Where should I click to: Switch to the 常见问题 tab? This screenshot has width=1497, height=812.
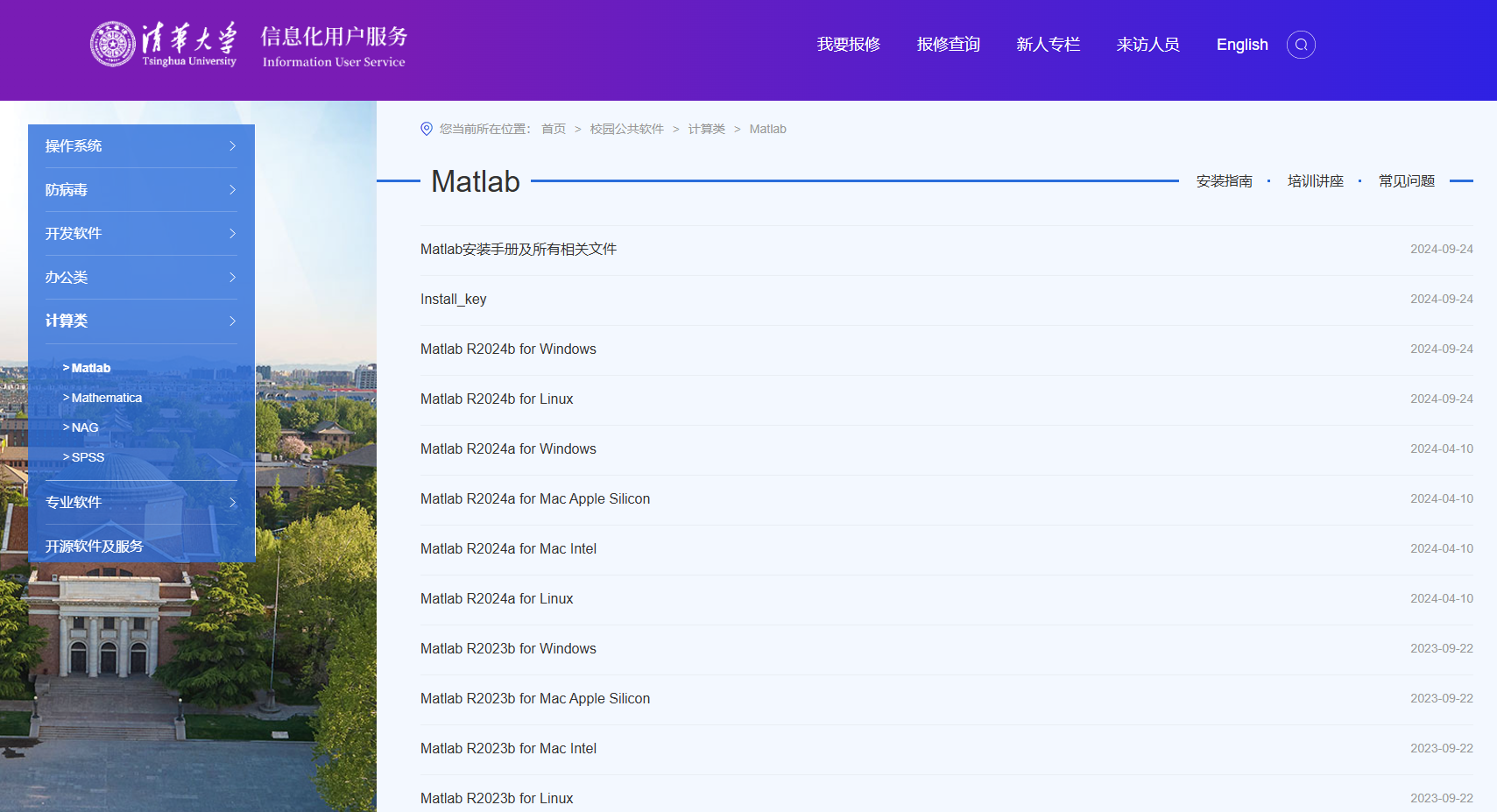pyautogui.click(x=1407, y=181)
